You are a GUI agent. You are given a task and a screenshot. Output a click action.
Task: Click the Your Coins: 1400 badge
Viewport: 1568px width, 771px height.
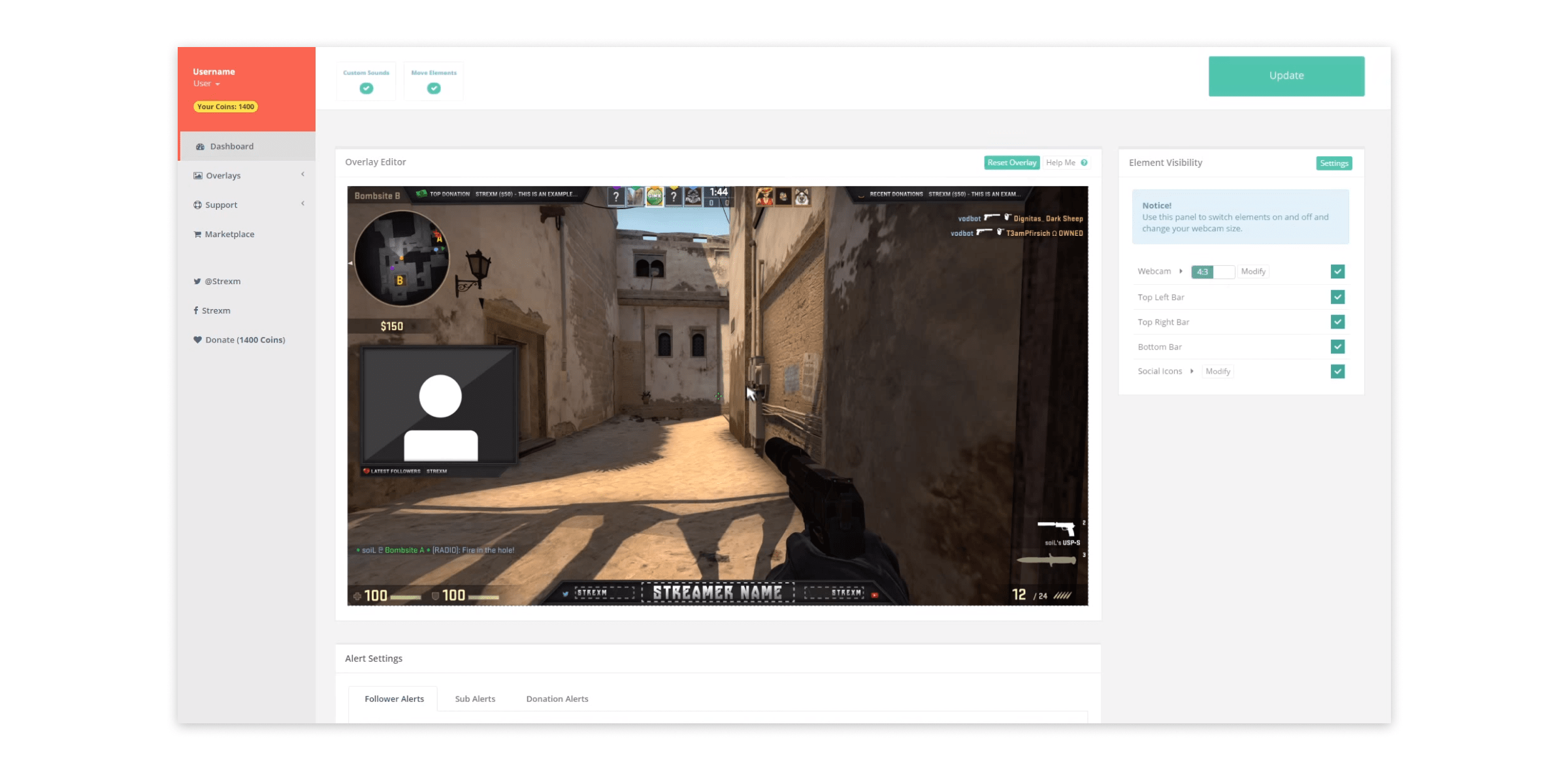(x=225, y=107)
